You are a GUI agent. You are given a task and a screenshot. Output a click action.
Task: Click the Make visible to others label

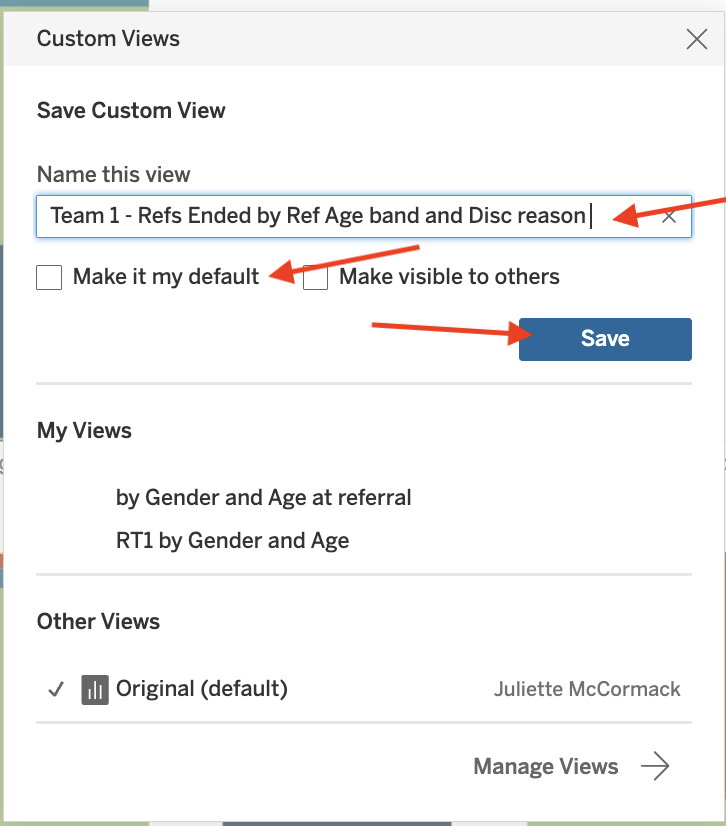coord(449,277)
